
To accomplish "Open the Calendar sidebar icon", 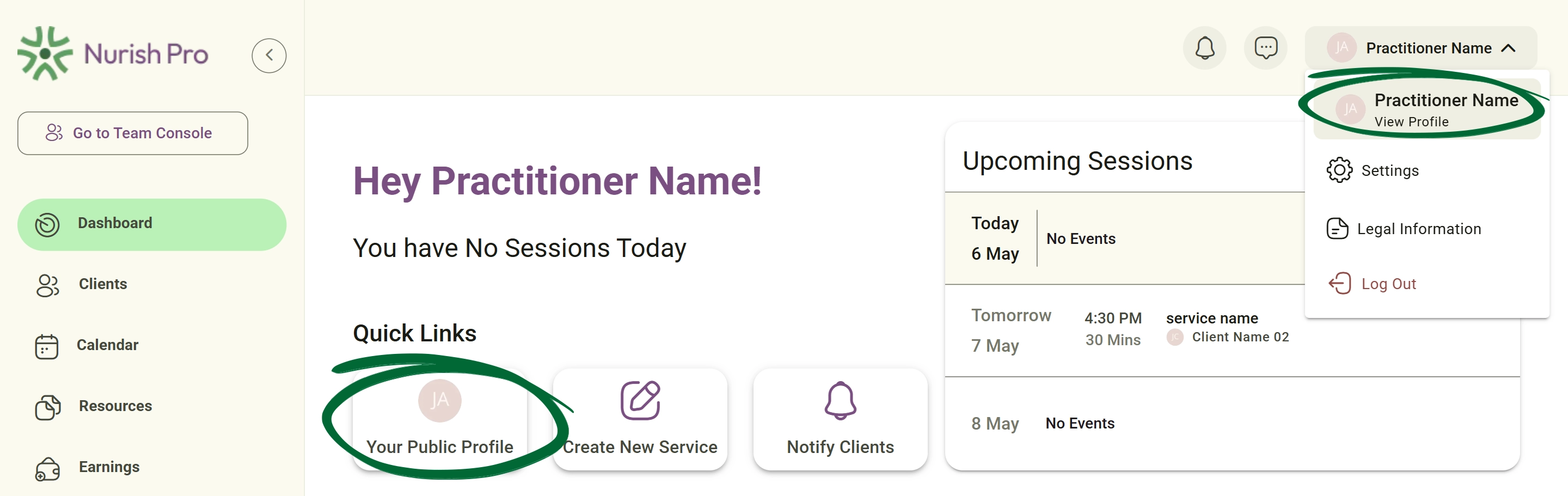I will pyautogui.click(x=47, y=346).
